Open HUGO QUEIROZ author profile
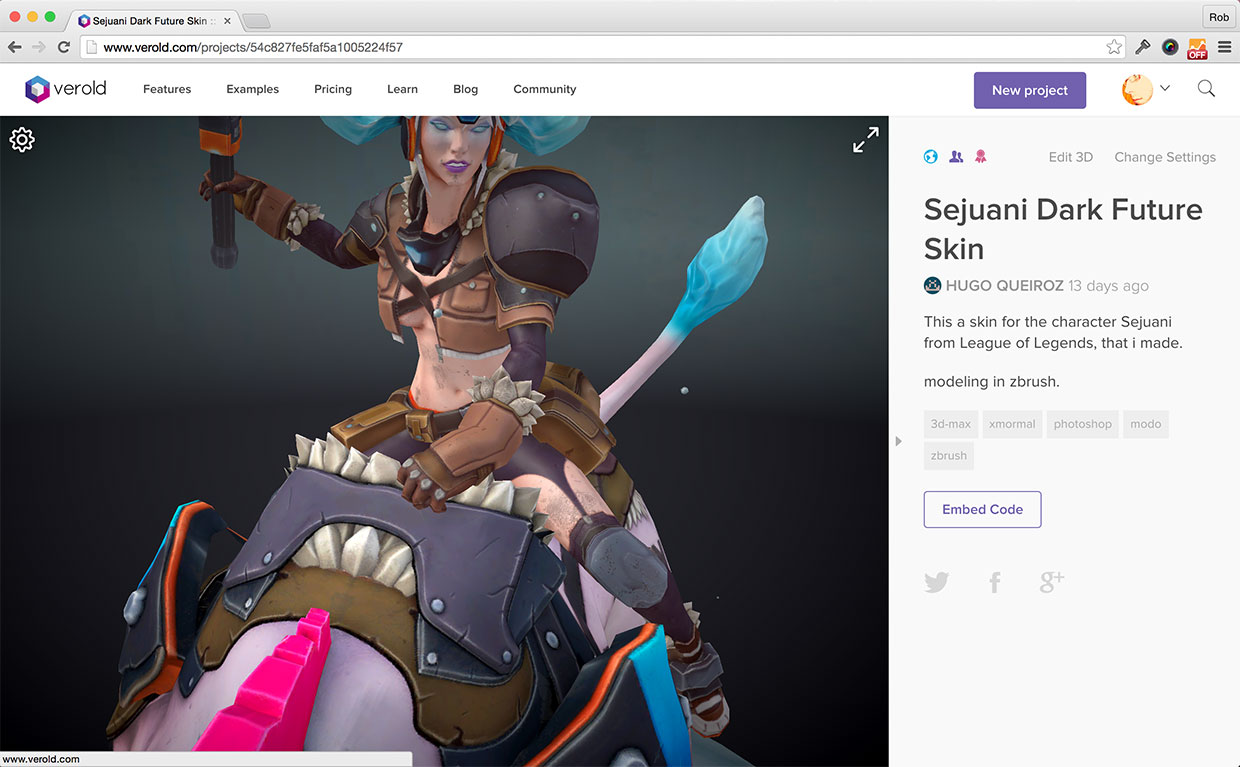The height and width of the screenshot is (767, 1240). click(1005, 286)
